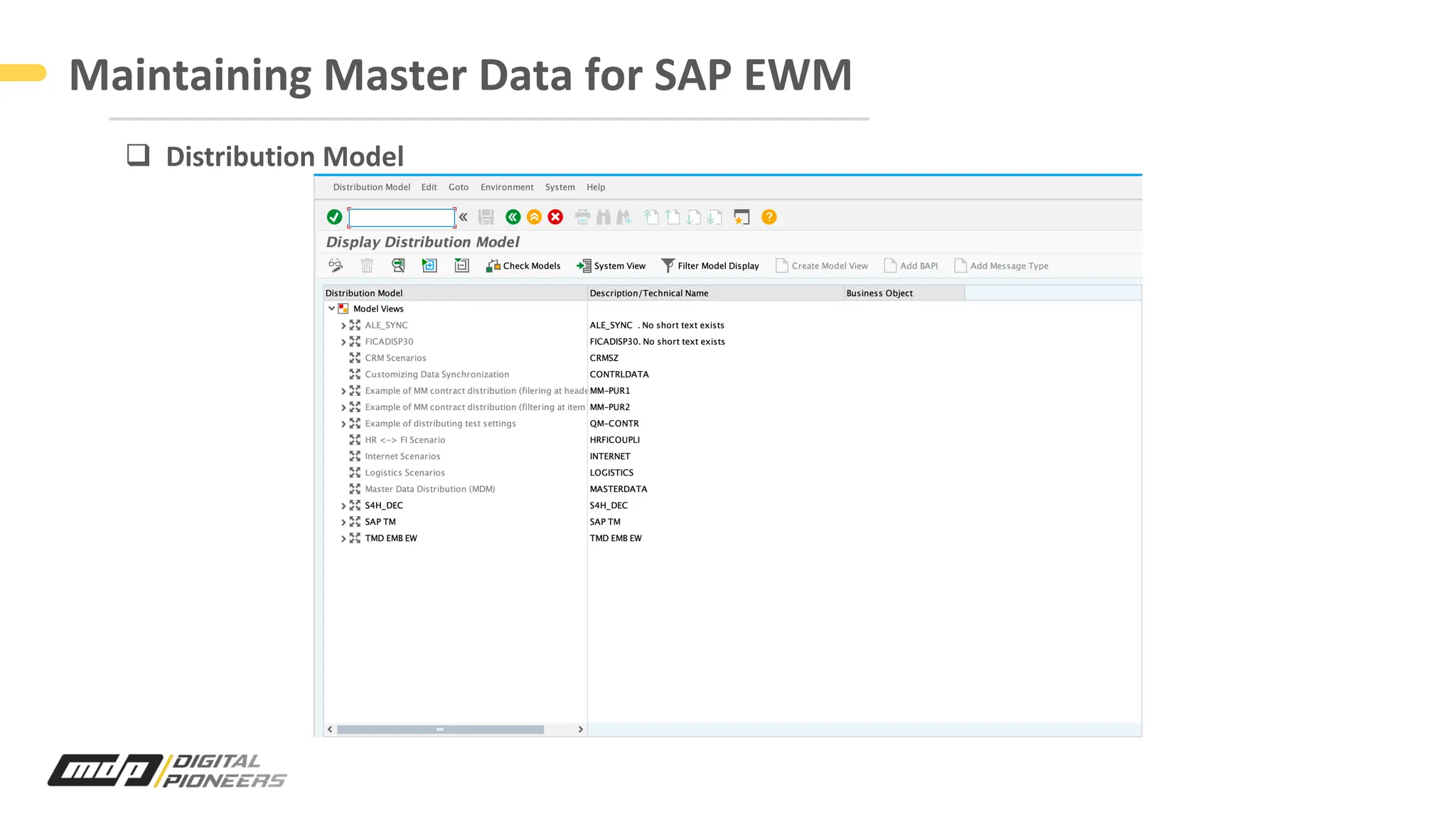This screenshot has height=819, width=1456.
Task: Expand the S4H_DEC model view
Action: tap(343, 505)
